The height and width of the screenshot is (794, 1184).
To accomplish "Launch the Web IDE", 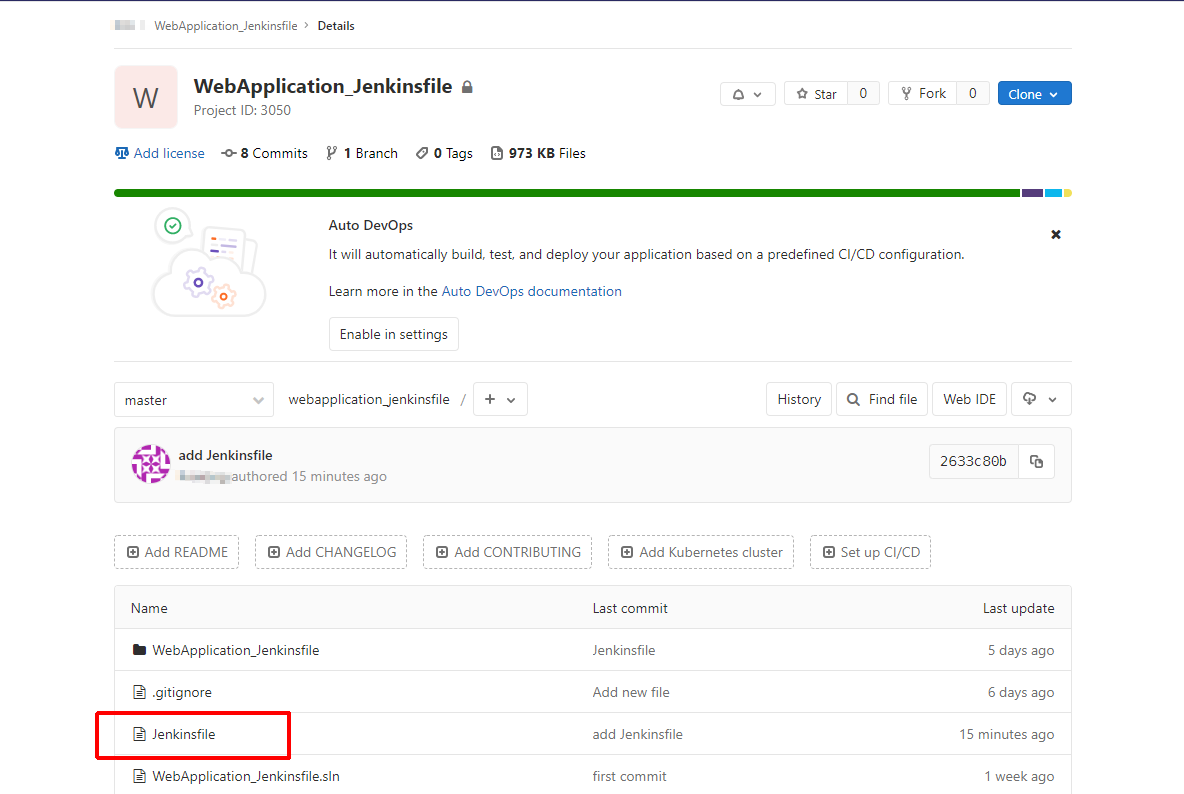I will click(970, 399).
